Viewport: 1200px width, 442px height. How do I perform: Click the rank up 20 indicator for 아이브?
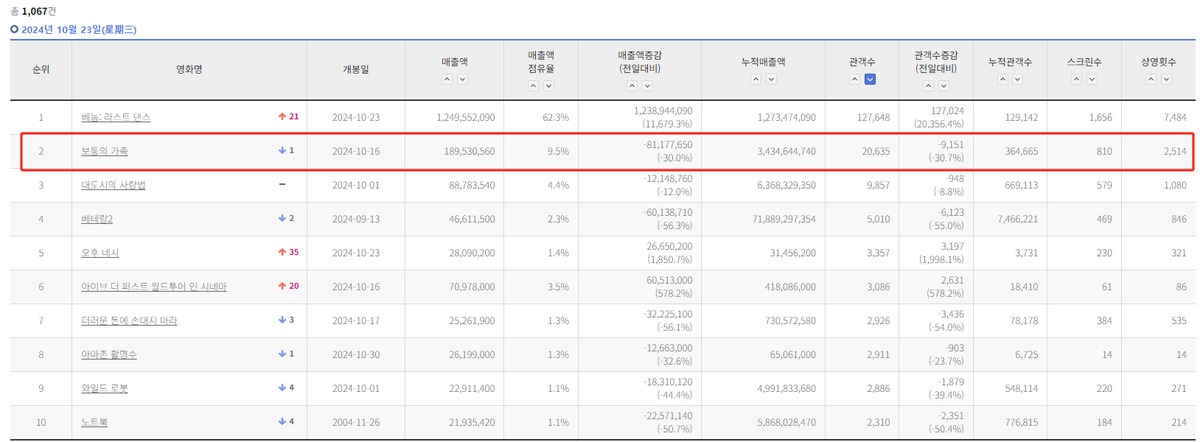pos(288,287)
